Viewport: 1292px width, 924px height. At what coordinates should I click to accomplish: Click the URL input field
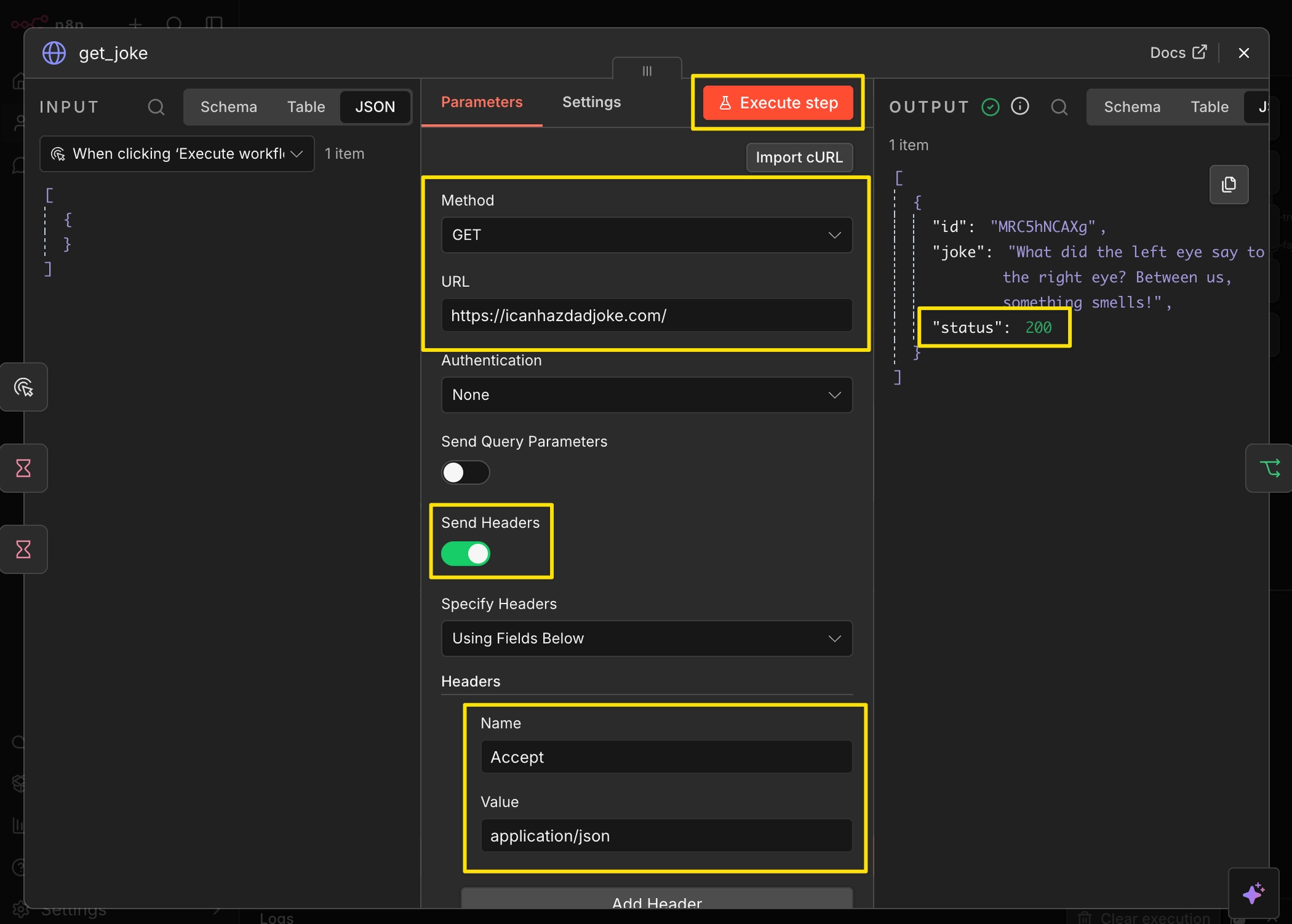click(x=647, y=315)
